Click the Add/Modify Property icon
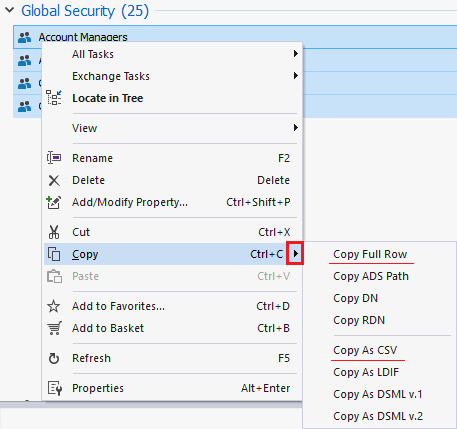 click(x=54, y=202)
